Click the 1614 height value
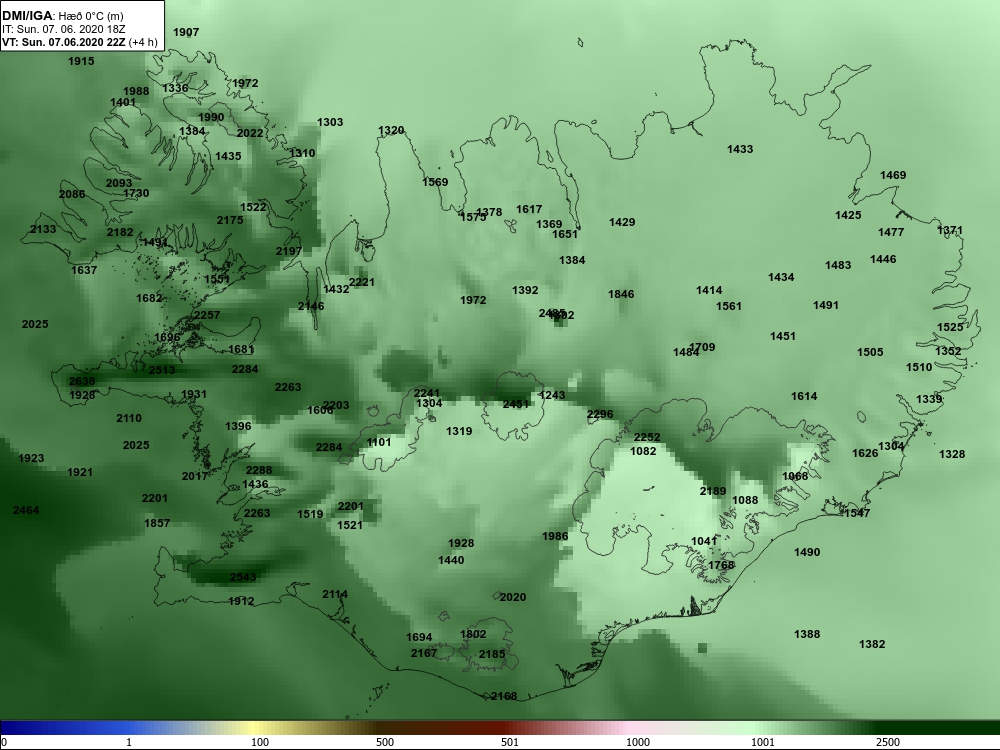This screenshot has height=750, width=1000. coord(804,397)
